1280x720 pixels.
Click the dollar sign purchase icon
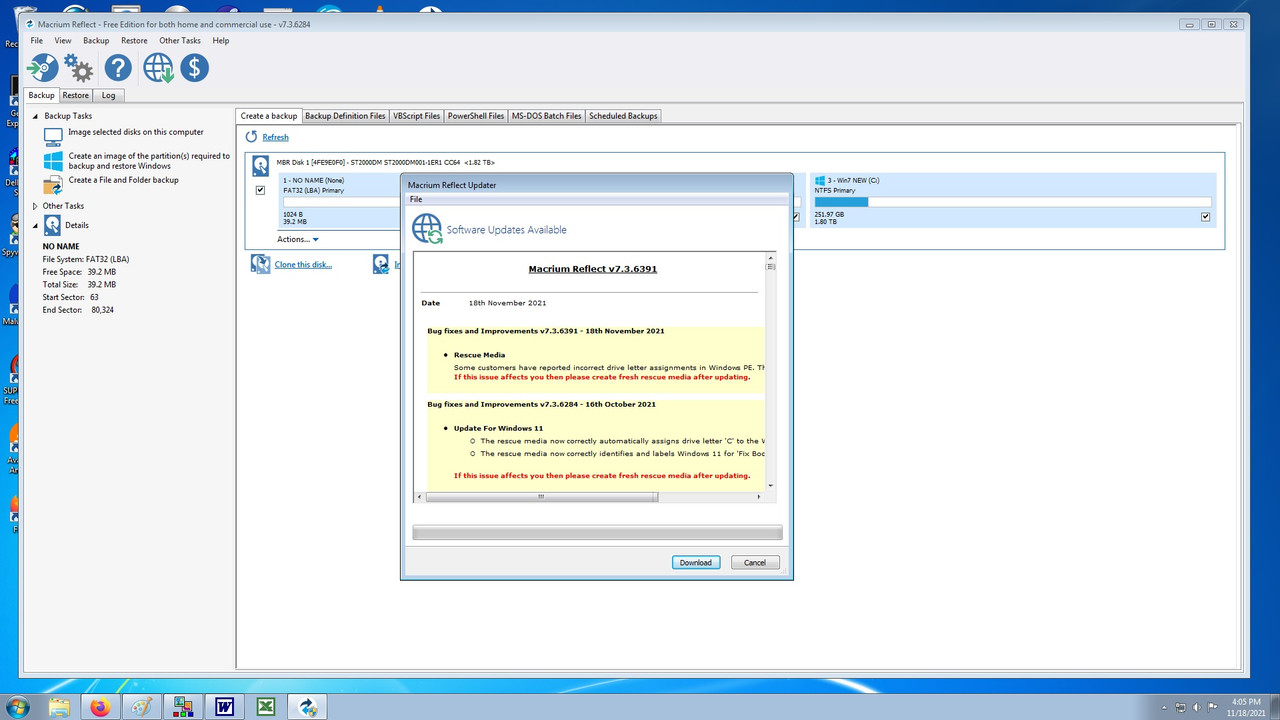194,68
